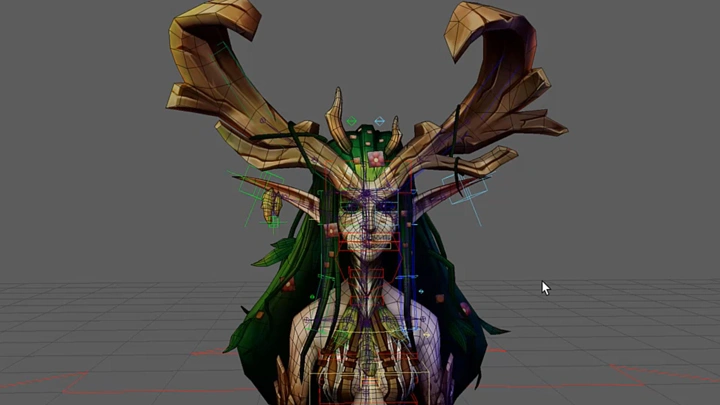Click the yellow leaf earring on the ear
The image size is (720, 405).
pyautogui.click(x=272, y=204)
